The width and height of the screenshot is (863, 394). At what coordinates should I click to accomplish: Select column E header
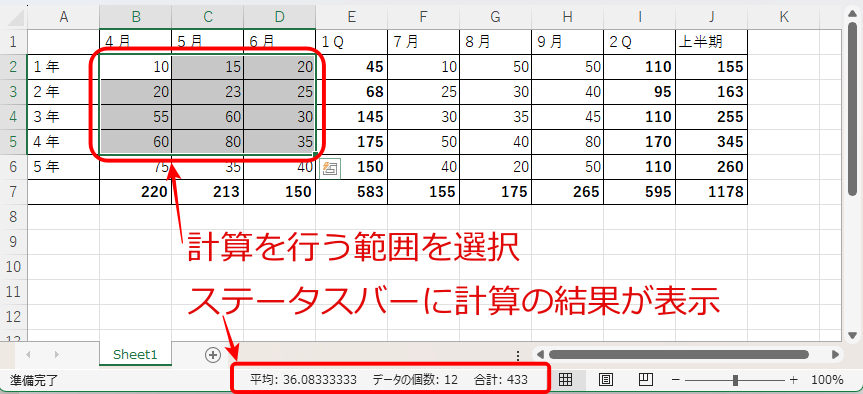pos(352,17)
